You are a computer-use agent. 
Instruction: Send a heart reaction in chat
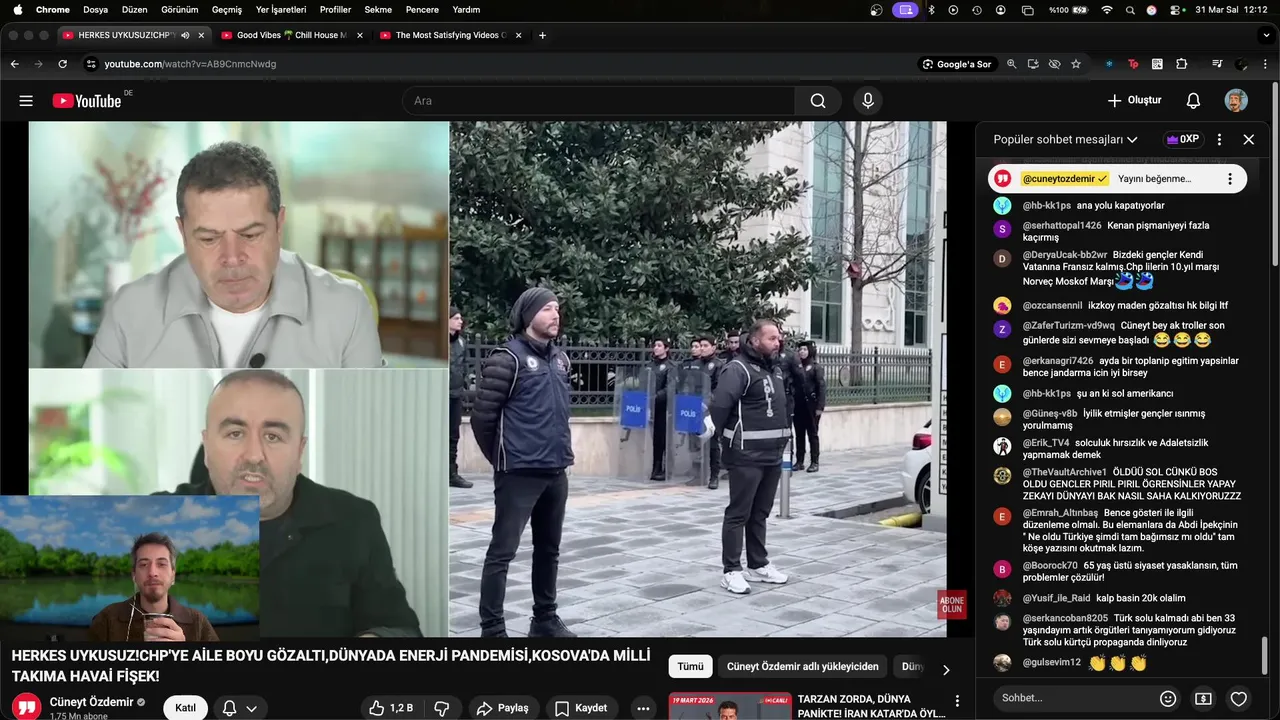click(1239, 699)
